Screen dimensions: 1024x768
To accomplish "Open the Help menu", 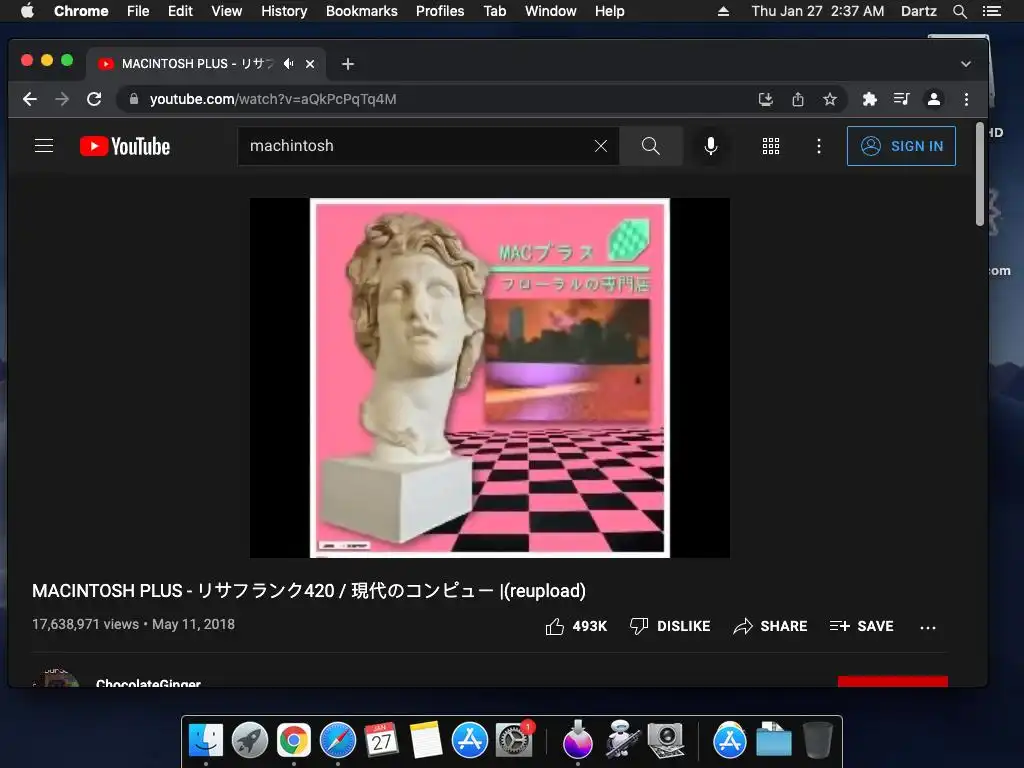I will tap(609, 11).
